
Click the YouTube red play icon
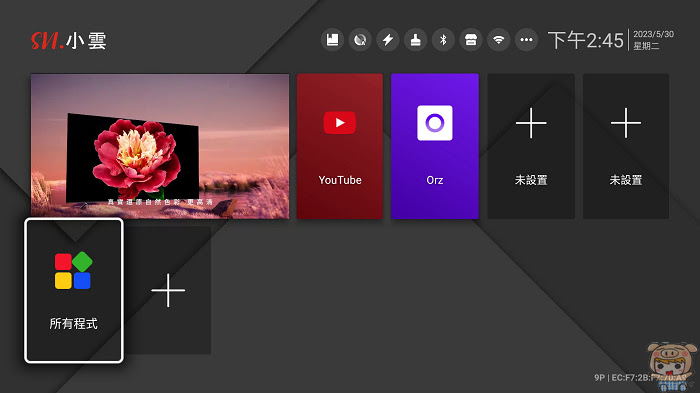(x=340, y=122)
